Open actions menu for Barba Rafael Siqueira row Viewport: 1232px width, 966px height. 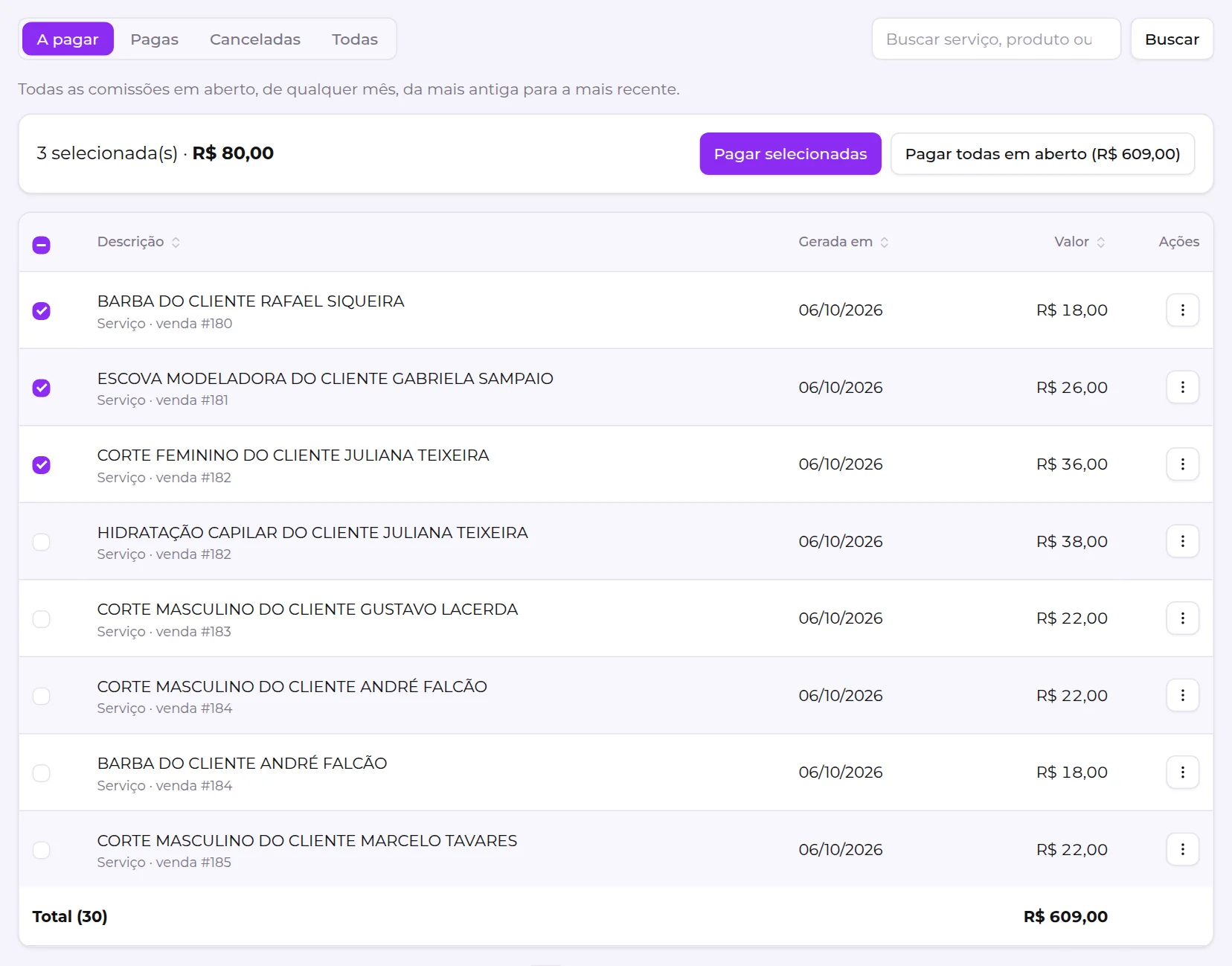coord(1182,310)
